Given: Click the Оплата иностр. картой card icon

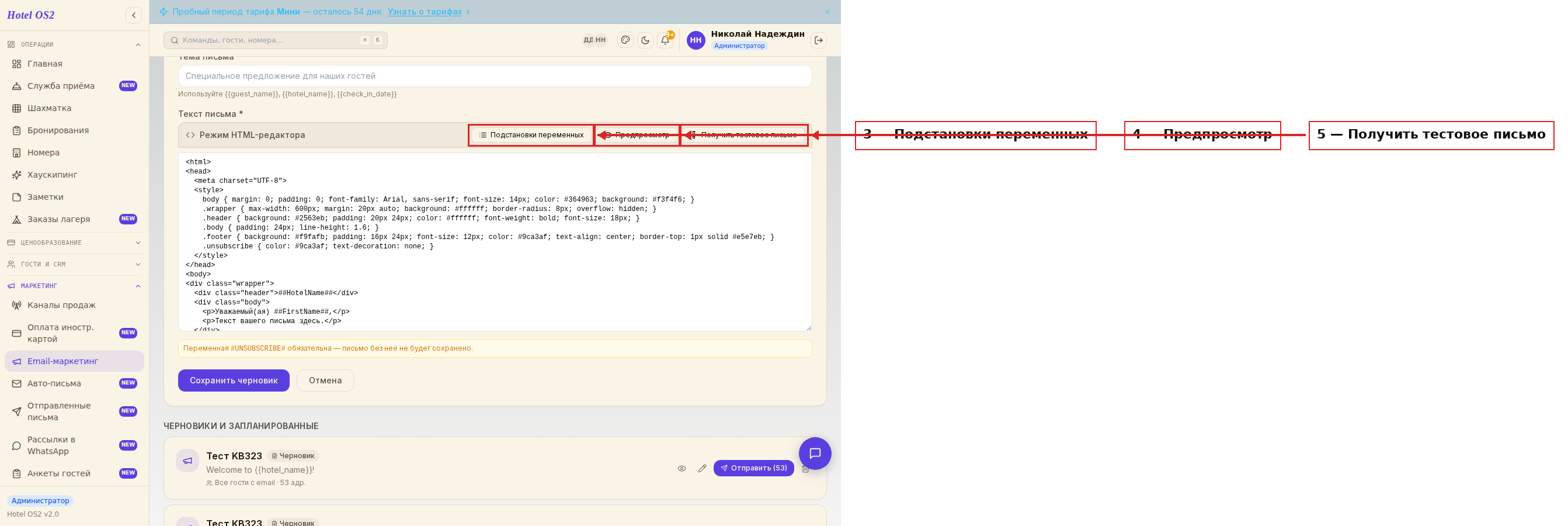Looking at the screenshot, I should (16, 333).
